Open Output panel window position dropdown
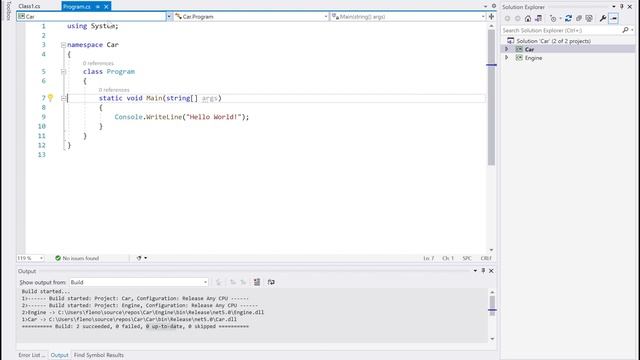This screenshot has height=360, width=640. point(475,271)
